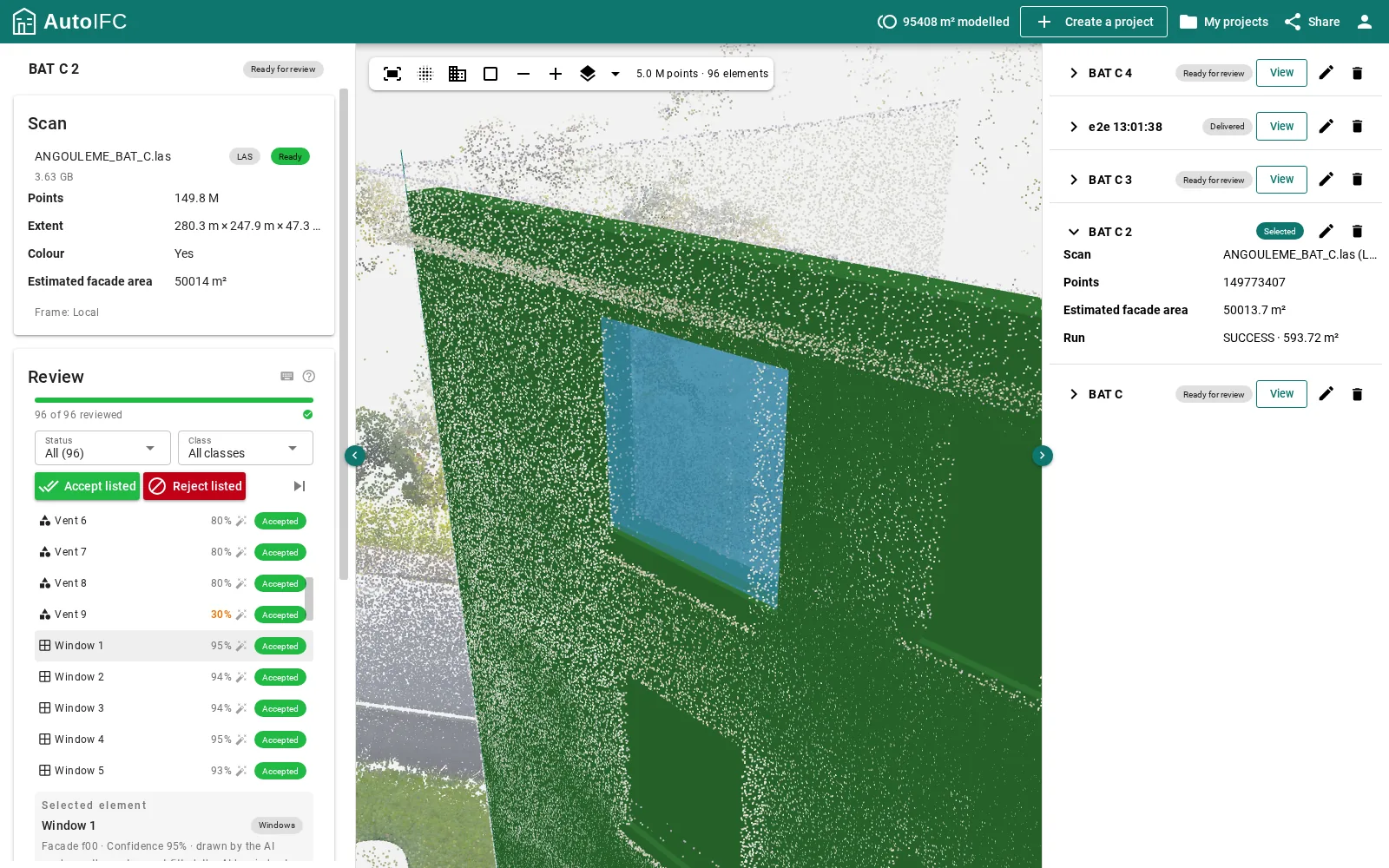Click the 95408 m² modelled usage indicator
Viewport: 1389px width, 868px height.
[x=944, y=22]
